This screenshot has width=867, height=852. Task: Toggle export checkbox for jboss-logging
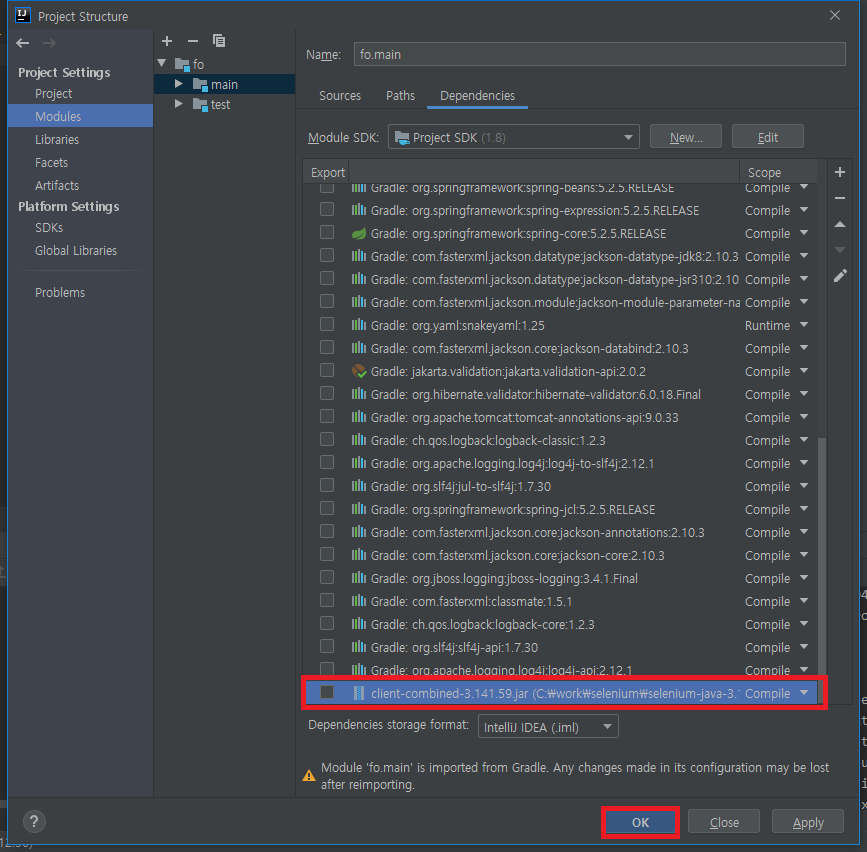click(327, 577)
